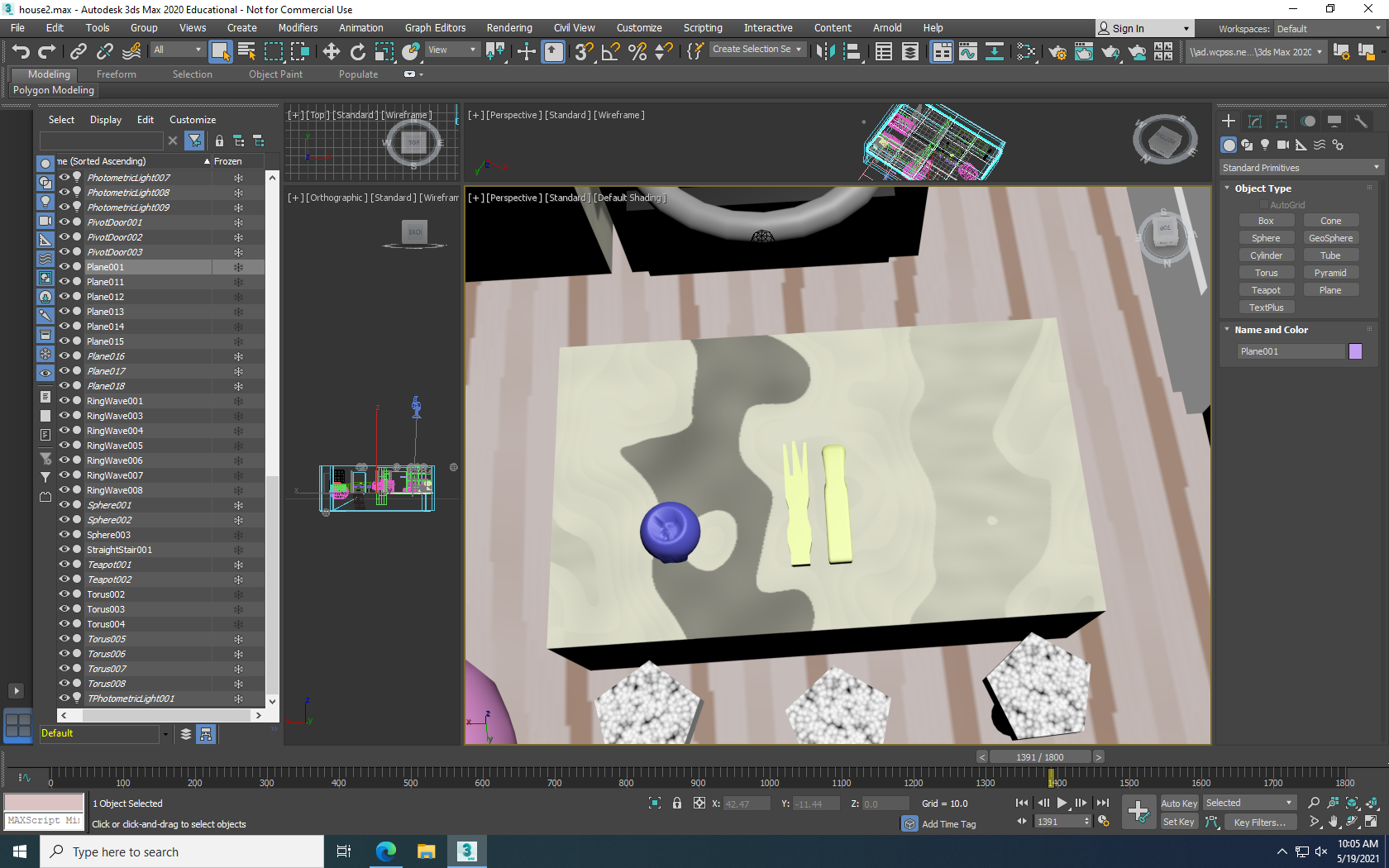Open the Hierarchy command panel tab

pyautogui.click(x=1282, y=121)
